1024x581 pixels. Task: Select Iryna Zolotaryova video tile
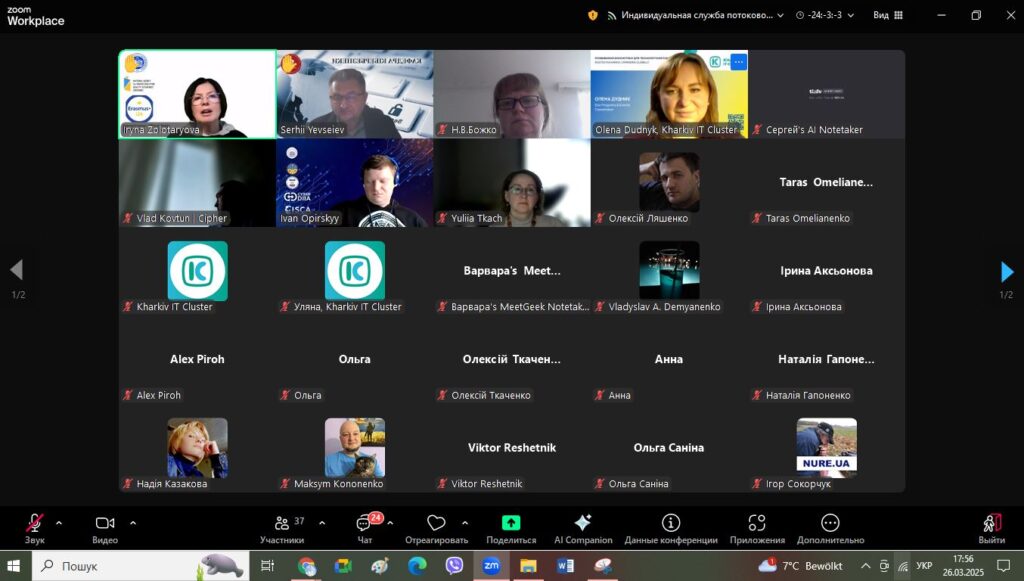click(x=198, y=94)
